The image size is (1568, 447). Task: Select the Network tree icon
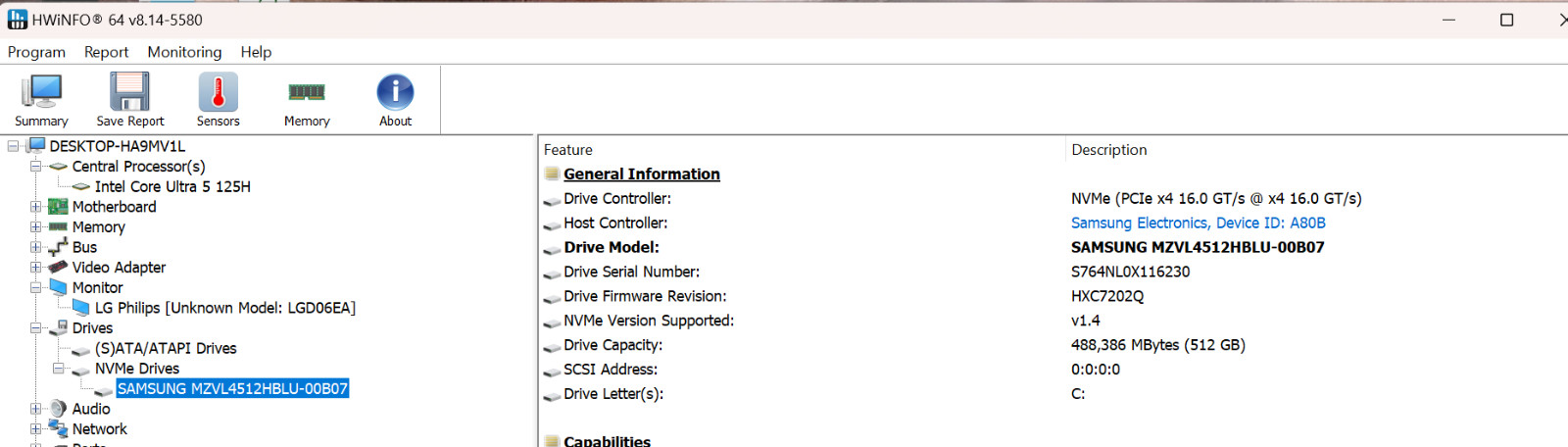(x=58, y=428)
